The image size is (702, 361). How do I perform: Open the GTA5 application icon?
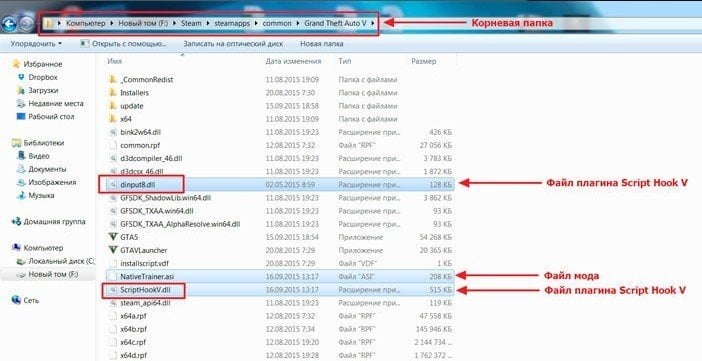[x=113, y=237]
